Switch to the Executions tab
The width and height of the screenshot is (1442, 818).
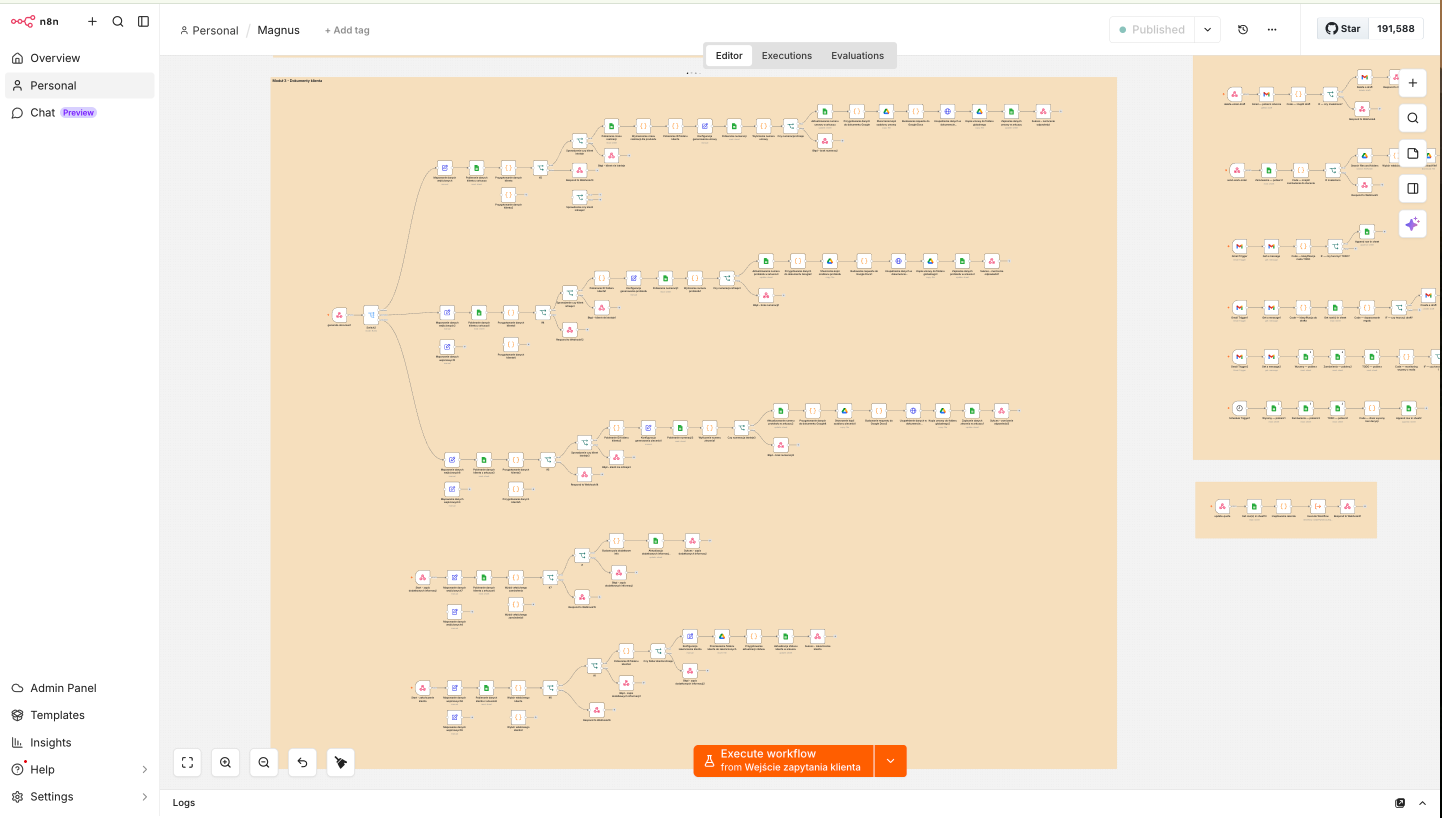click(787, 55)
